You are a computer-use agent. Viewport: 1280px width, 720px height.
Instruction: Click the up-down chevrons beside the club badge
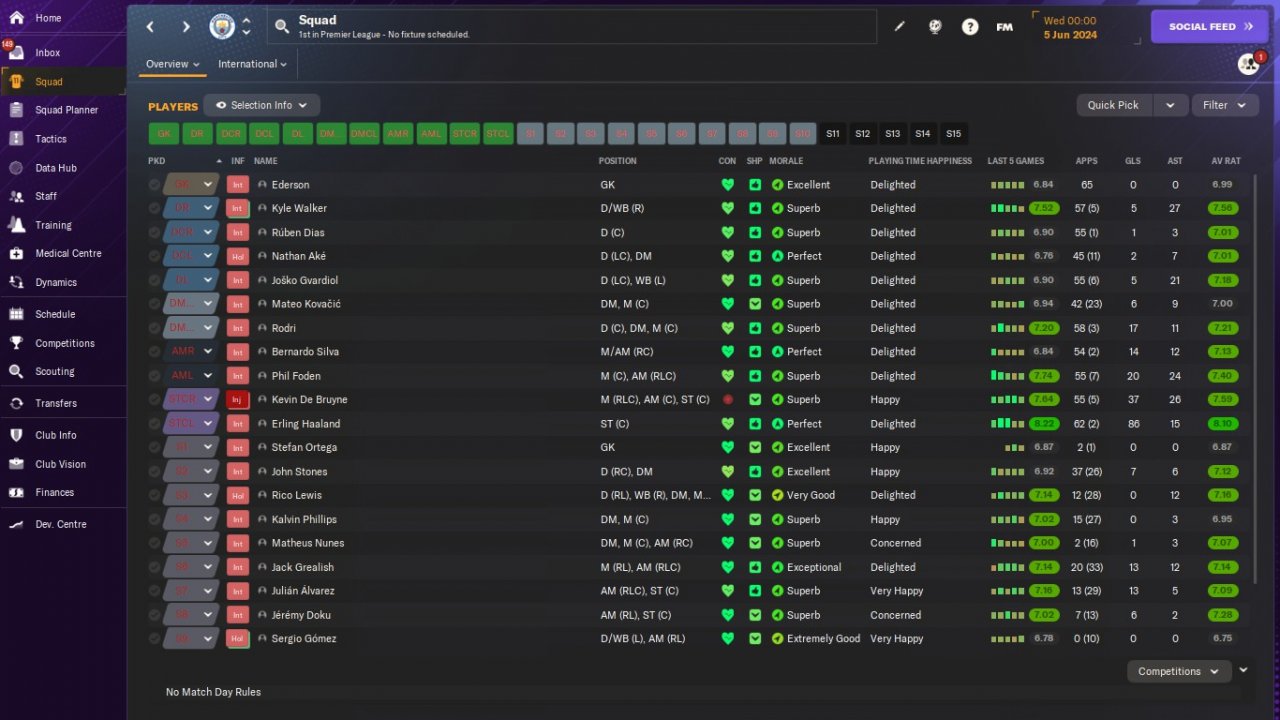pos(246,27)
